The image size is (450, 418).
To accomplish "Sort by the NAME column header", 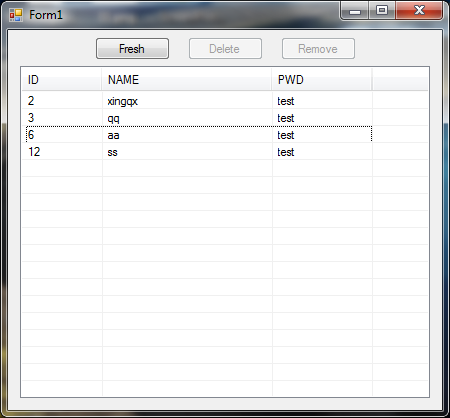I will click(186, 80).
